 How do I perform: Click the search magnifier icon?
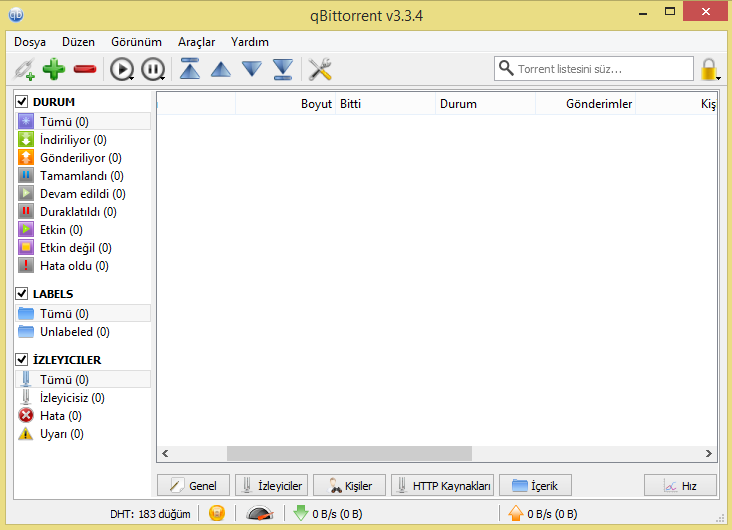[x=506, y=68]
